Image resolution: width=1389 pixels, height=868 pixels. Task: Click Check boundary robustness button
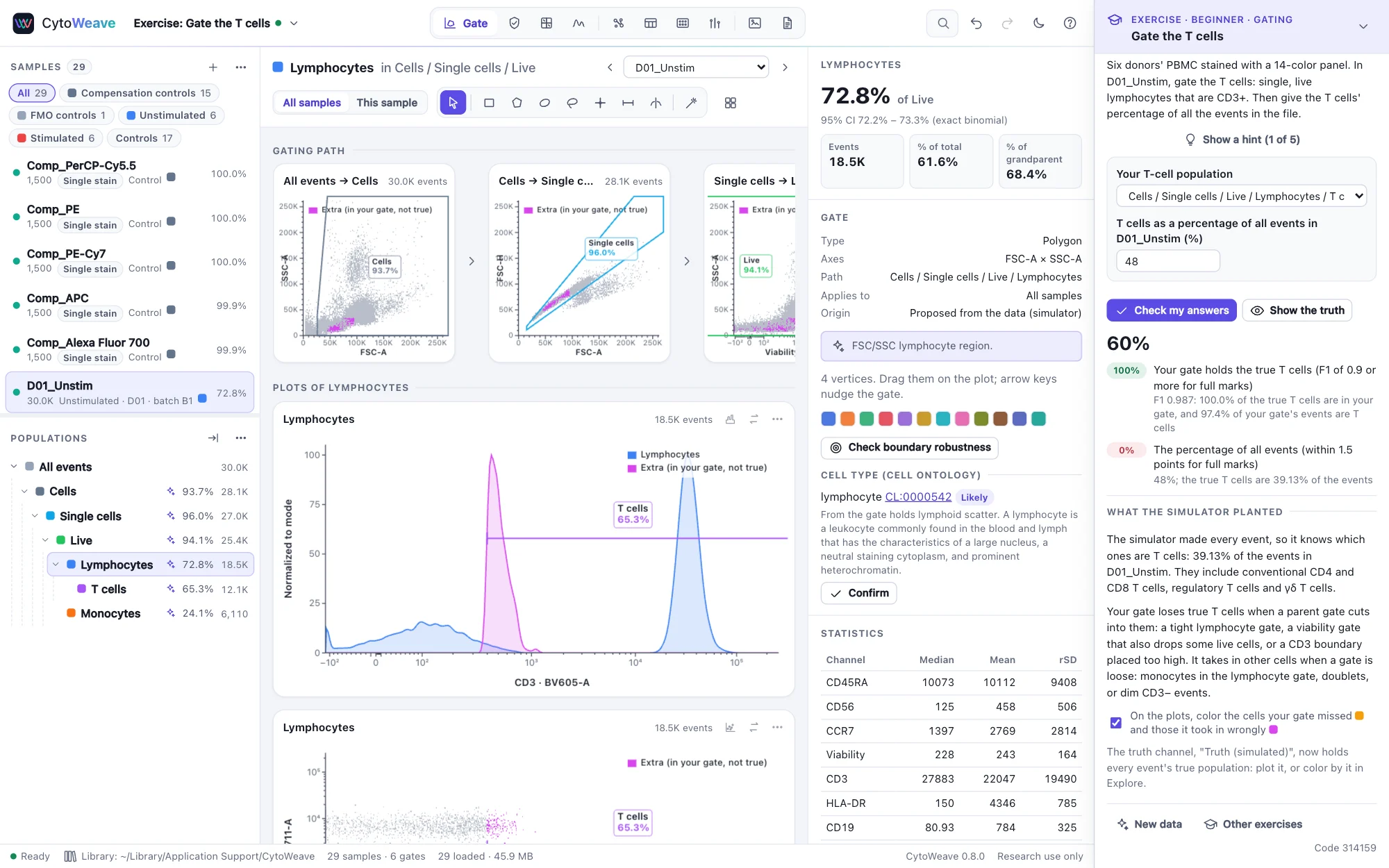coord(909,447)
